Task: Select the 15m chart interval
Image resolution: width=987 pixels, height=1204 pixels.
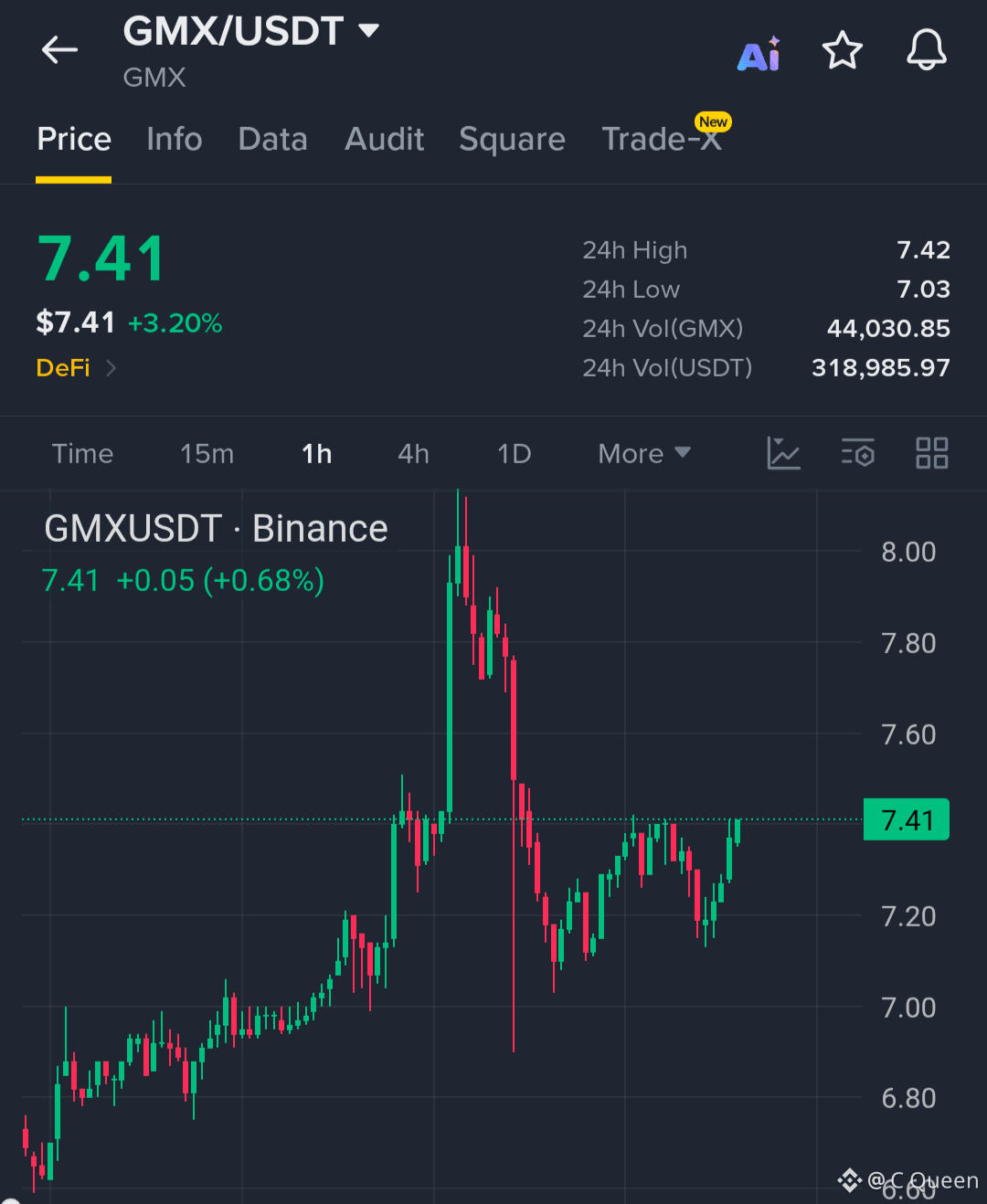Action: point(207,453)
